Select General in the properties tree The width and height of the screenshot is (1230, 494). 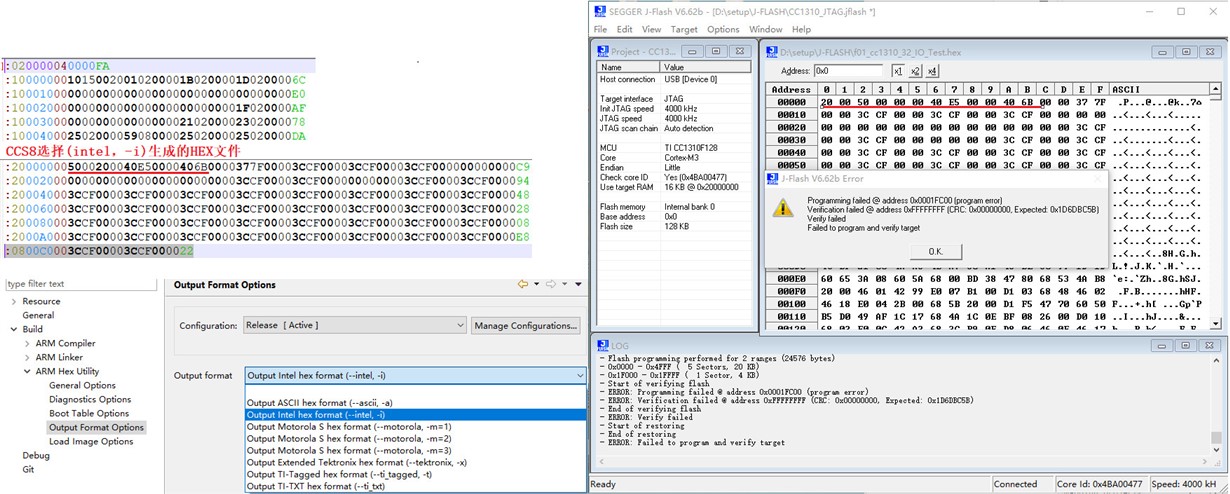[38, 315]
